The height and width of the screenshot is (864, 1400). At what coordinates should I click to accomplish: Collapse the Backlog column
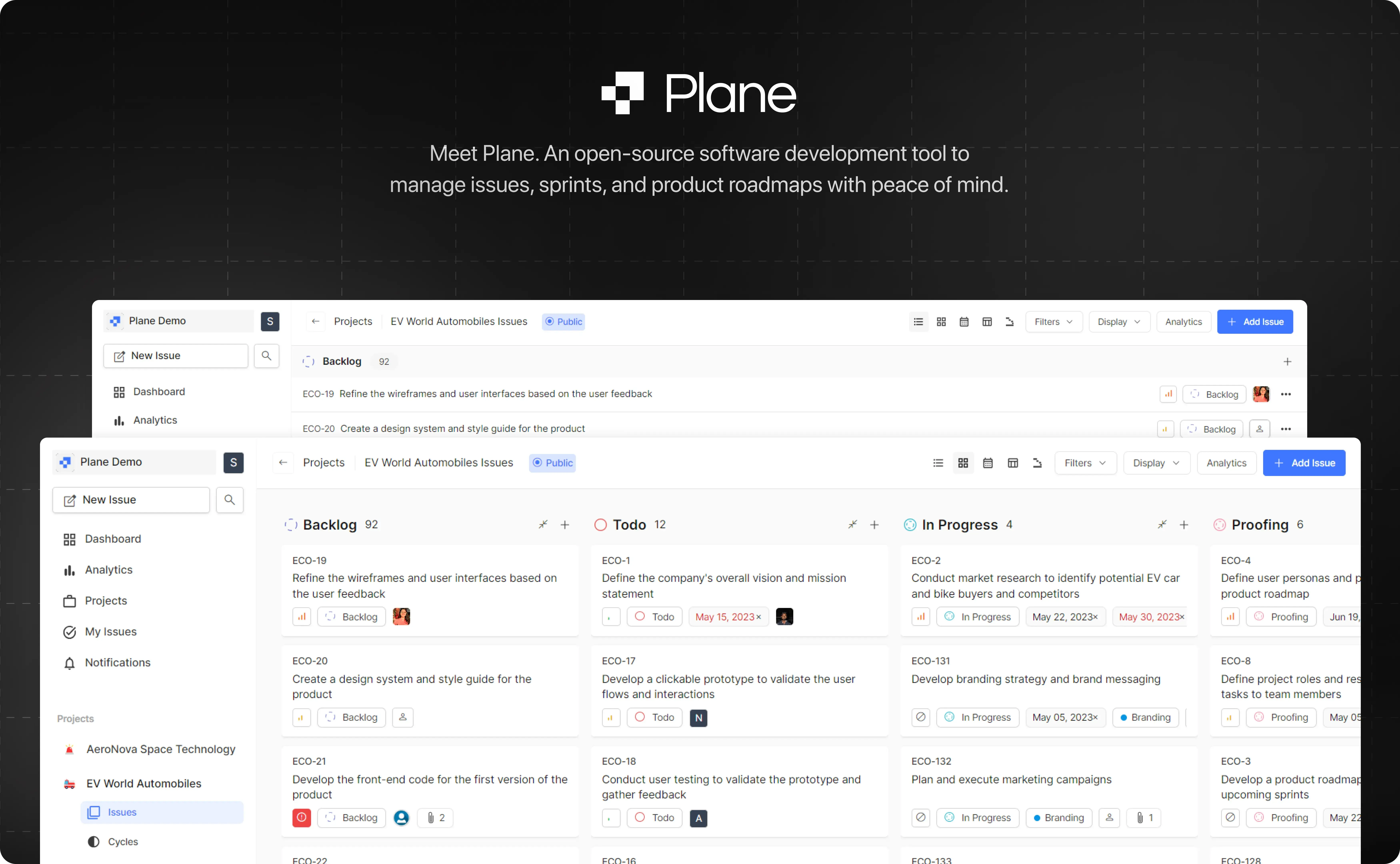point(542,525)
